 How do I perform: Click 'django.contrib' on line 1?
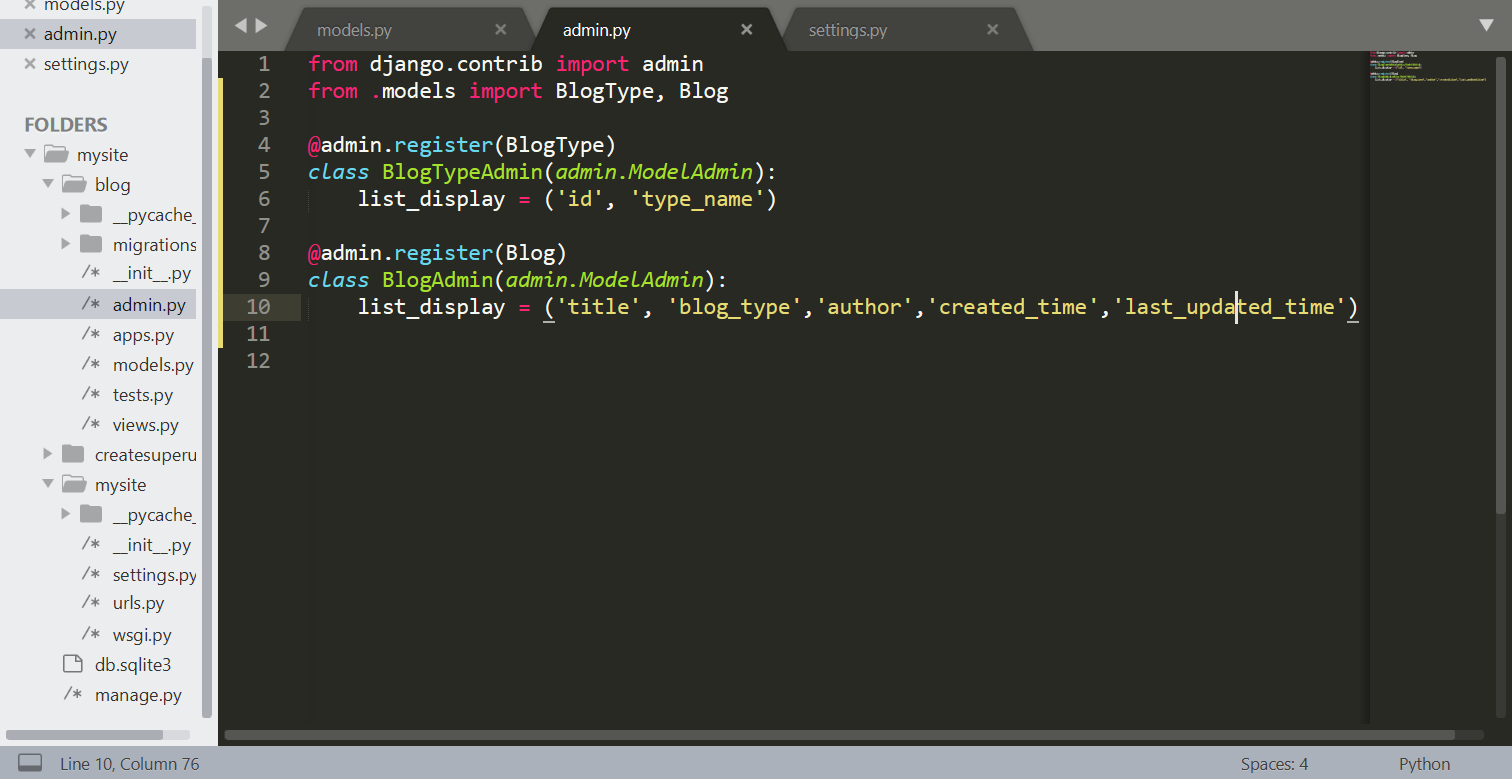point(456,64)
